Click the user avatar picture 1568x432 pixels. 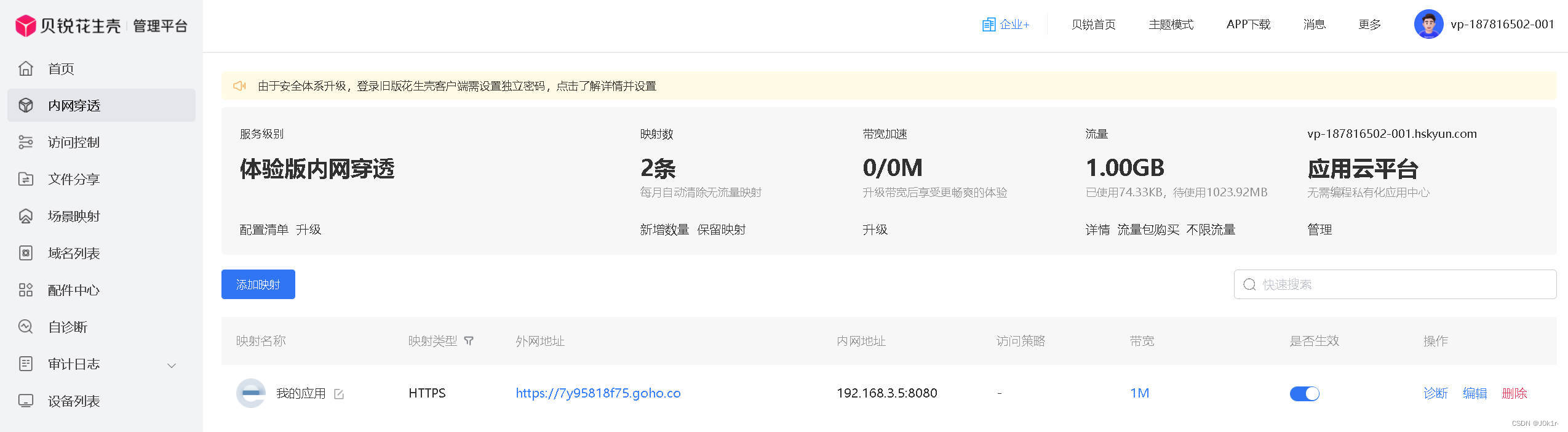point(1428,25)
